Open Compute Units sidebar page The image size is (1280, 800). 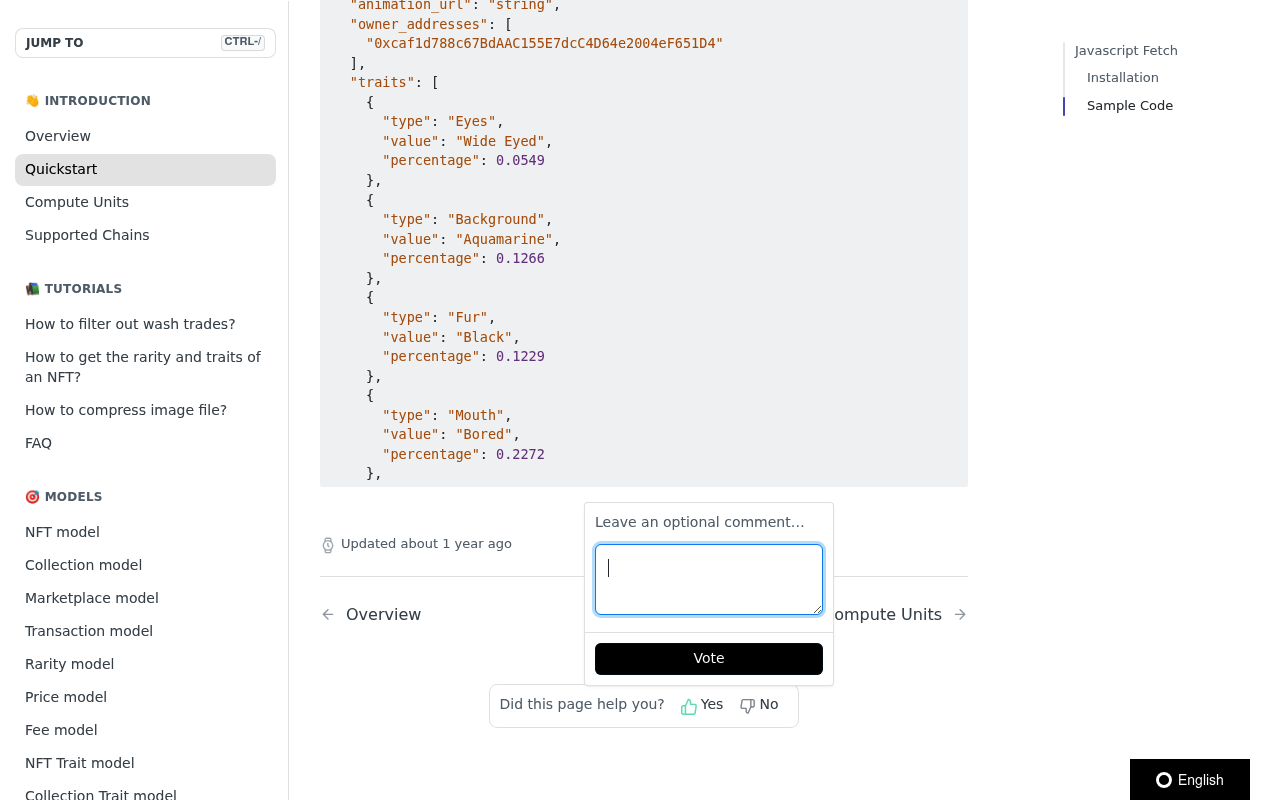point(145,202)
